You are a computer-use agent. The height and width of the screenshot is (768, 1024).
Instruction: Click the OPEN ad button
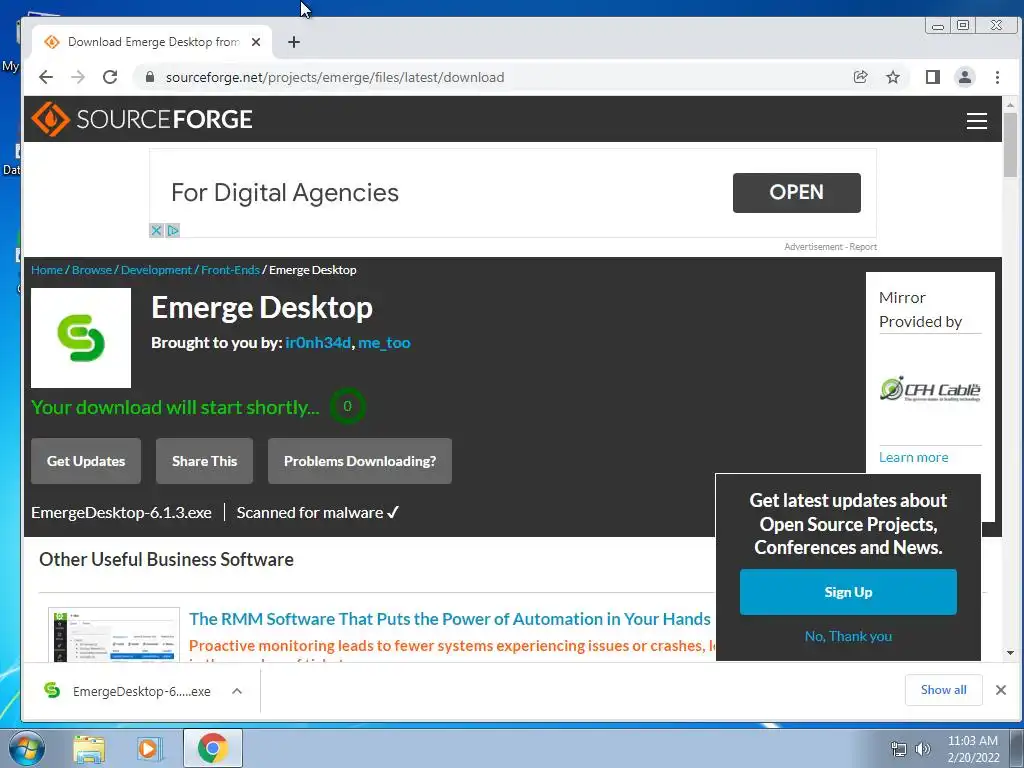[x=796, y=193]
